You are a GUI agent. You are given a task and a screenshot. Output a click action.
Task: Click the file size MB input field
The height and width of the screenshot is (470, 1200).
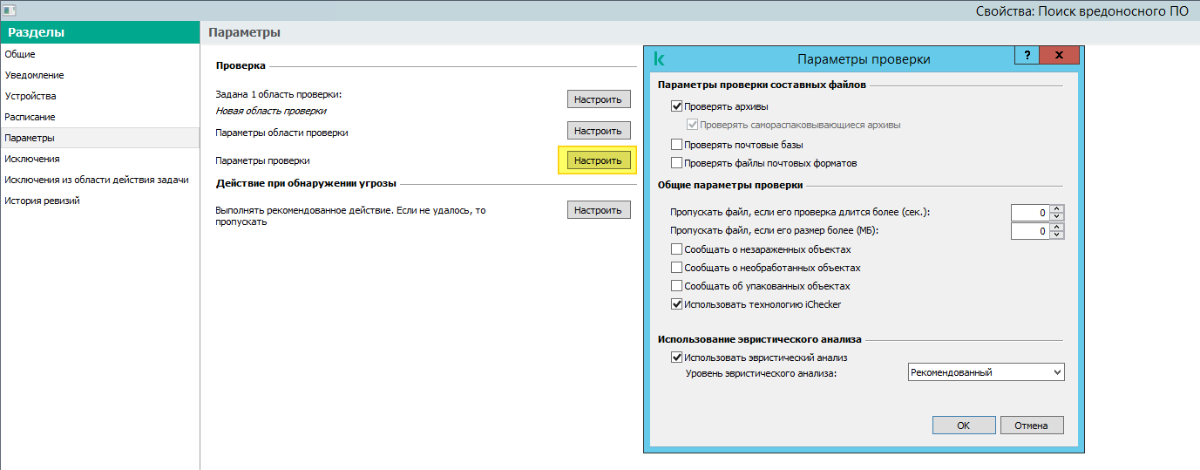click(1030, 231)
